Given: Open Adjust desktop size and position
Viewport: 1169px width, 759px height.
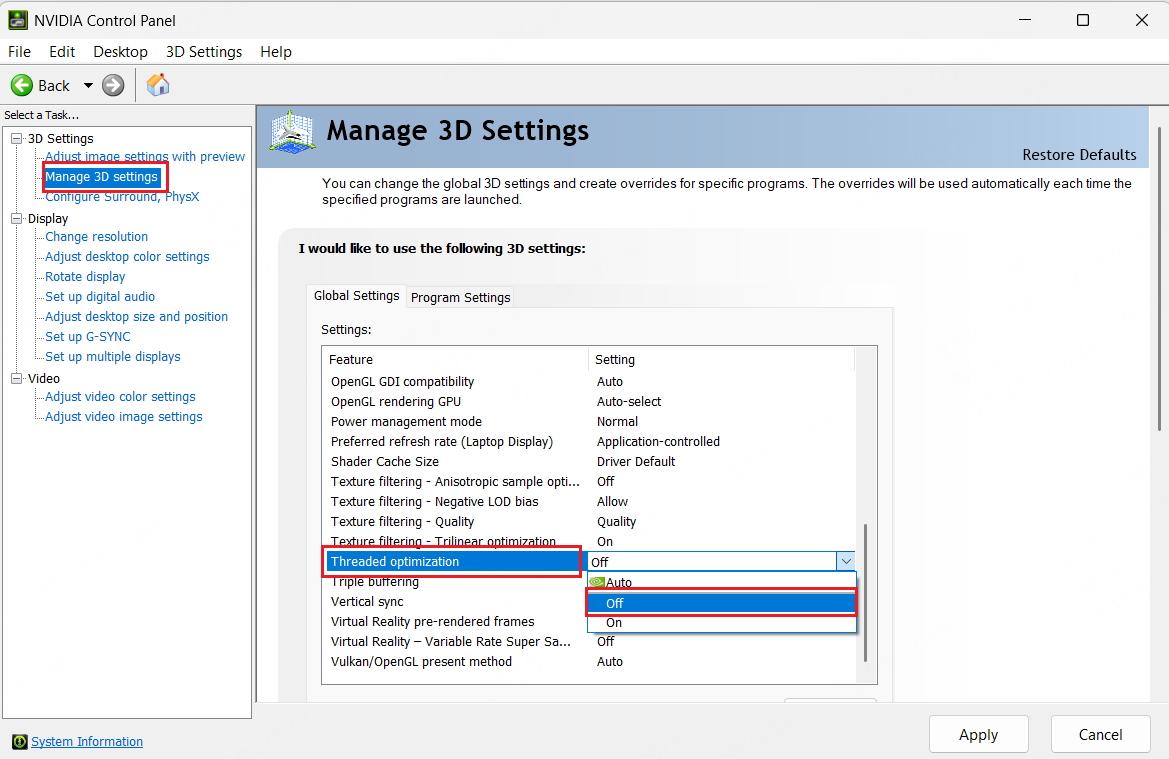Looking at the screenshot, I should click(x=136, y=317).
